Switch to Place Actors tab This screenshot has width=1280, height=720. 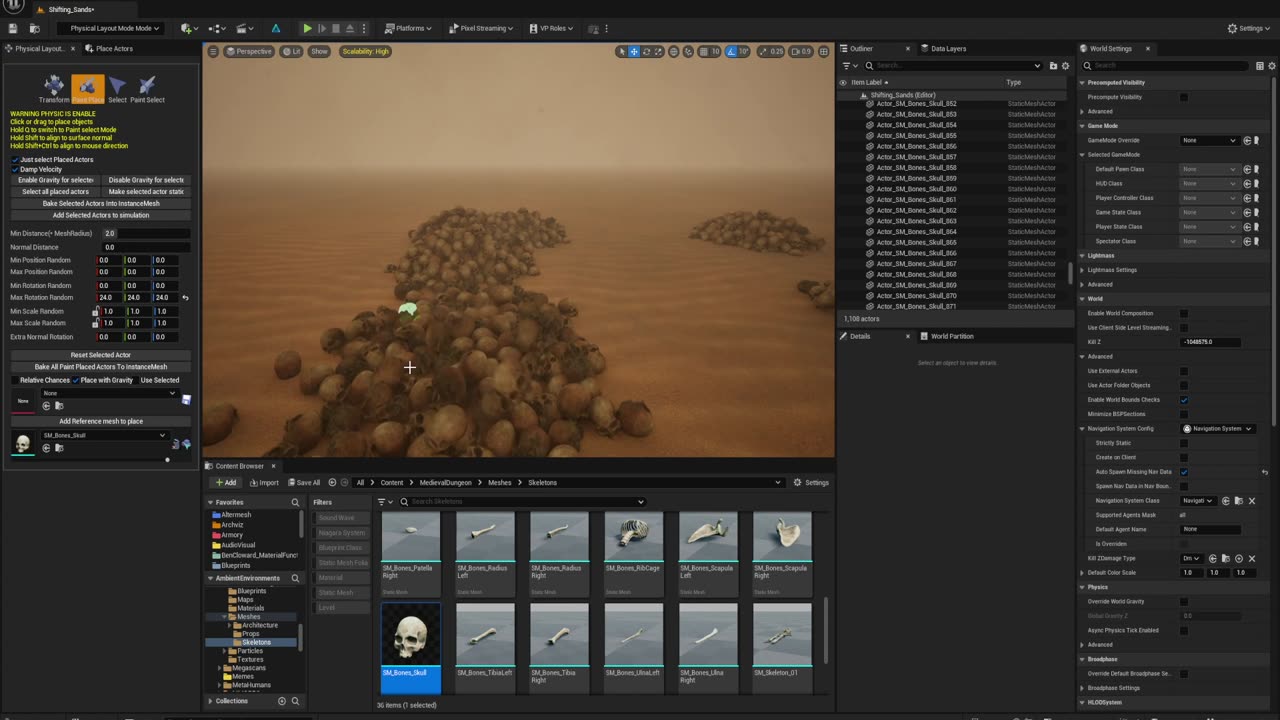click(108, 49)
